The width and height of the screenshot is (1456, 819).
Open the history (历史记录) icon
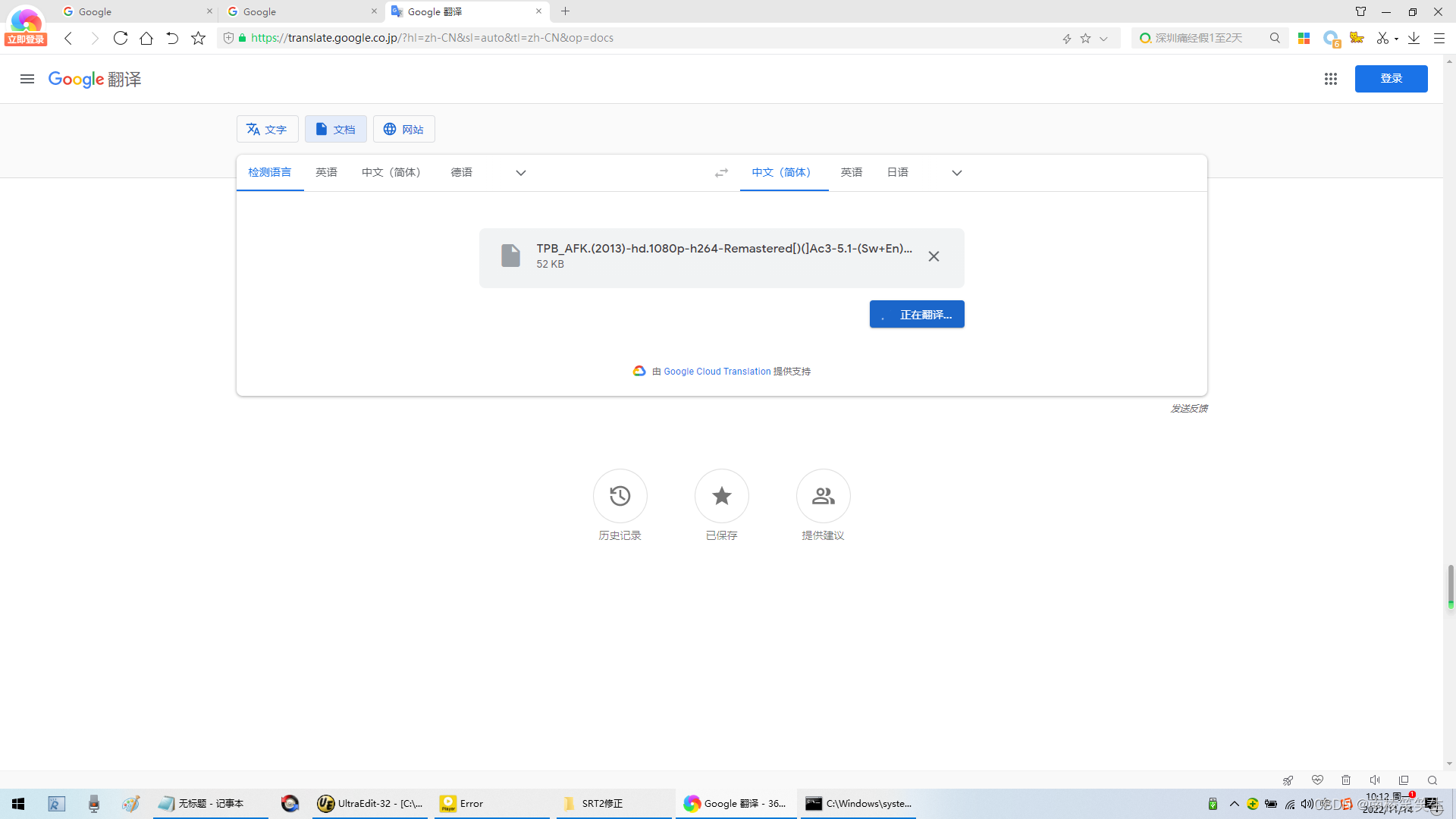pos(620,496)
